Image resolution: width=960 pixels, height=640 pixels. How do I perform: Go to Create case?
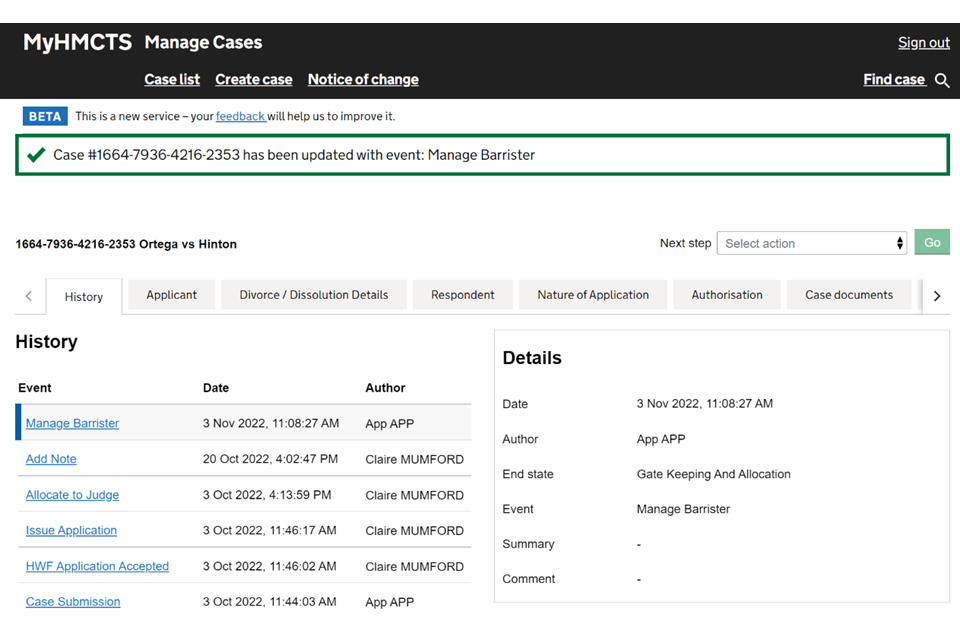click(x=254, y=80)
